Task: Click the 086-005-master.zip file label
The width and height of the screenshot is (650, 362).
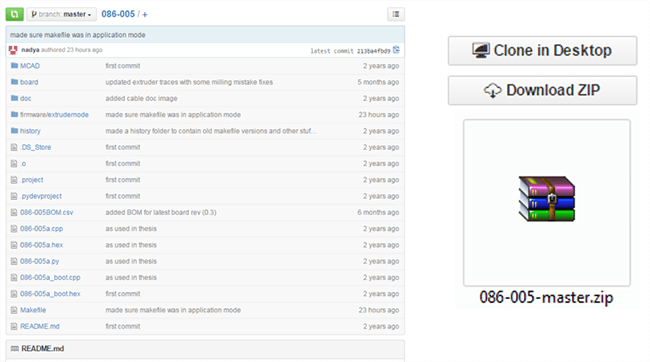Action: pos(546,297)
